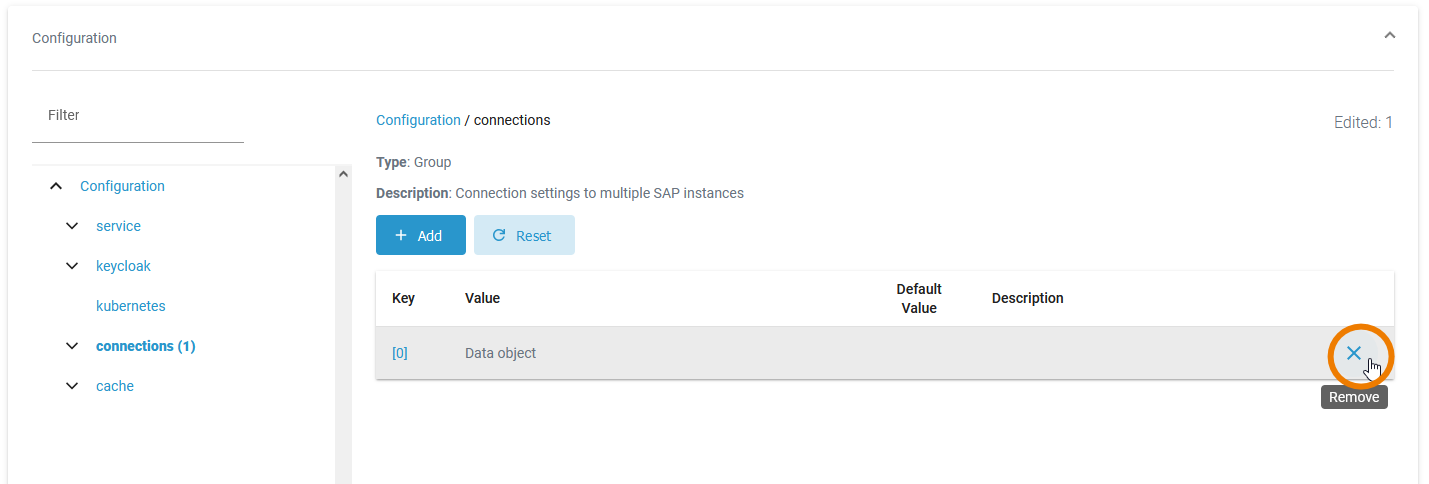The width and height of the screenshot is (1429, 484).
Task: Click the Remove X icon on row [0]
Action: [1353, 353]
